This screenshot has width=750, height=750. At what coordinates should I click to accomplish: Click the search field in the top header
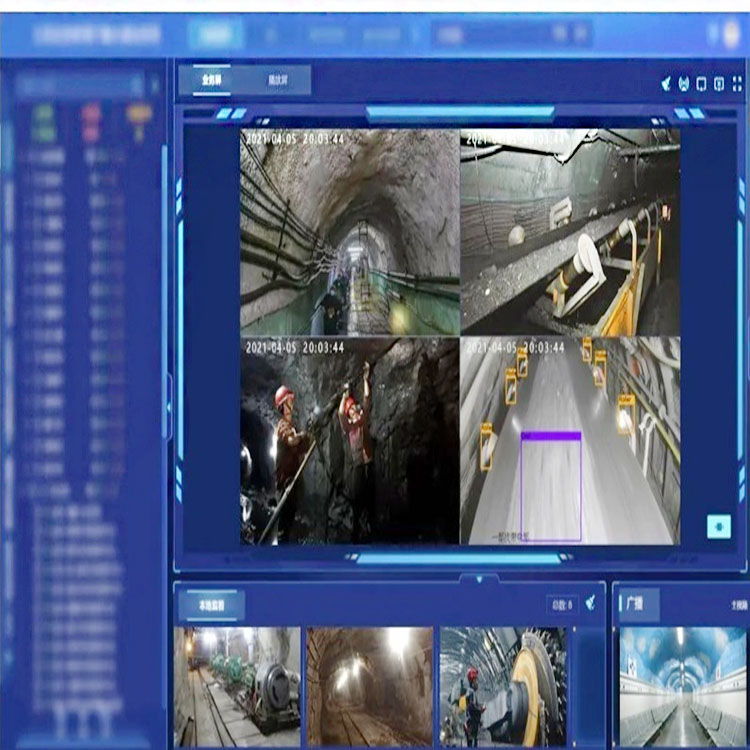[x=510, y=34]
